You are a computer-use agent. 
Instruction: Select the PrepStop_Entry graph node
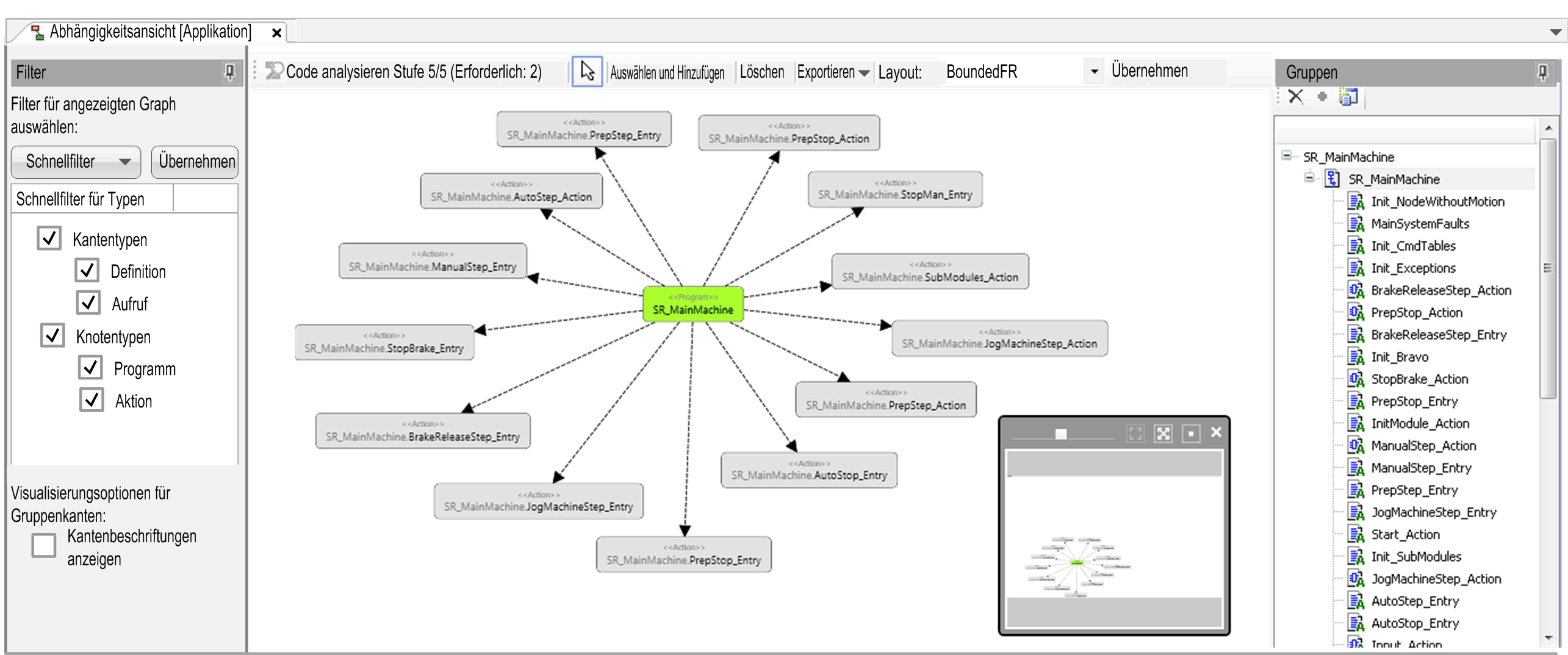[x=684, y=554]
